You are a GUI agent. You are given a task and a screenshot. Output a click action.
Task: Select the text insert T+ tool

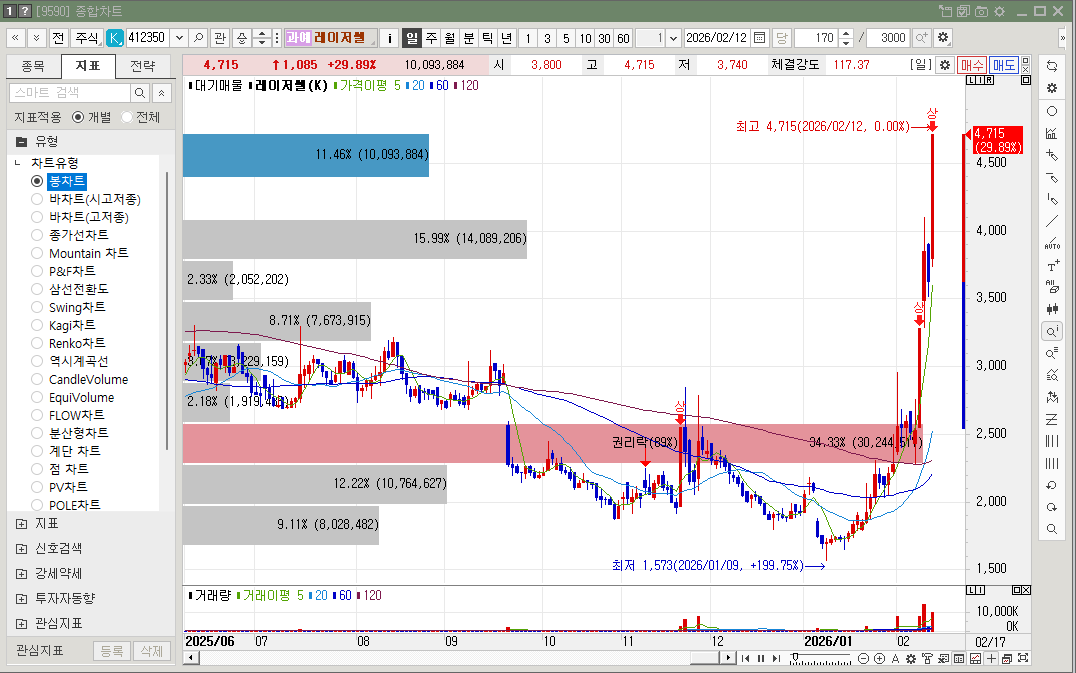coord(1051,265)
